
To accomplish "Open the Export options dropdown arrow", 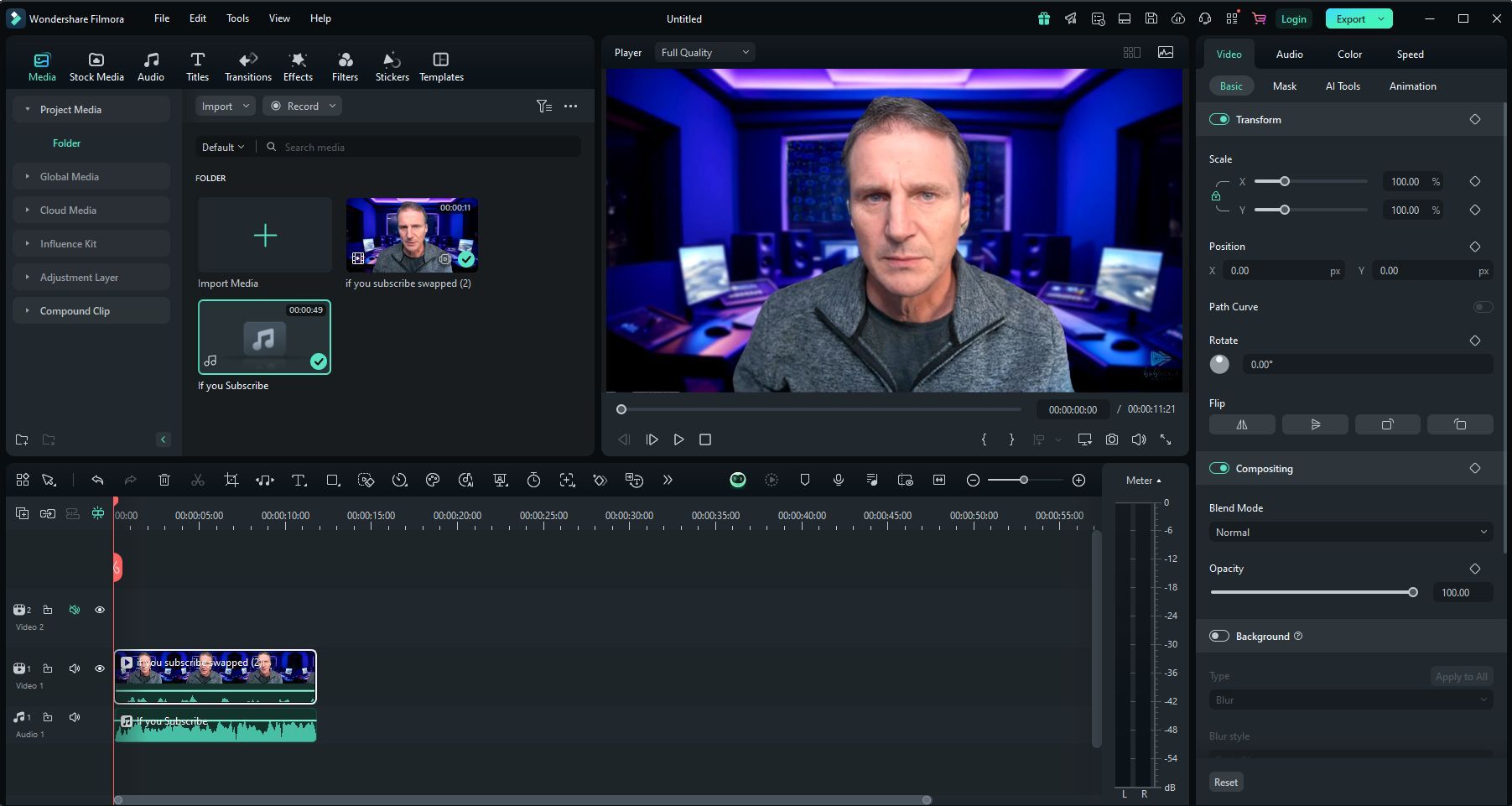I will 1381,18.
